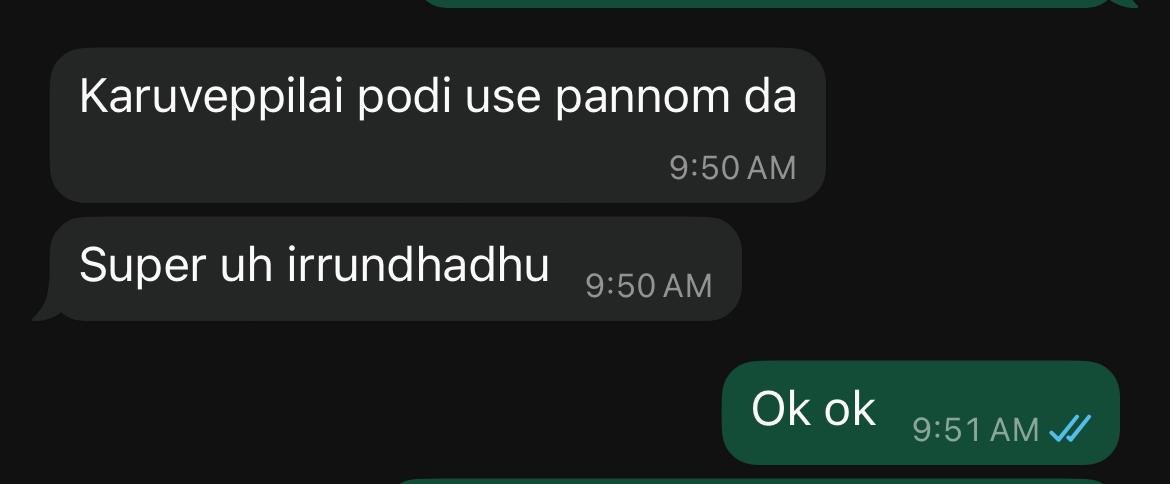Select the Karuveppilai podi use pannom da message
The image size is (1170, 484).
pos(437,125)
